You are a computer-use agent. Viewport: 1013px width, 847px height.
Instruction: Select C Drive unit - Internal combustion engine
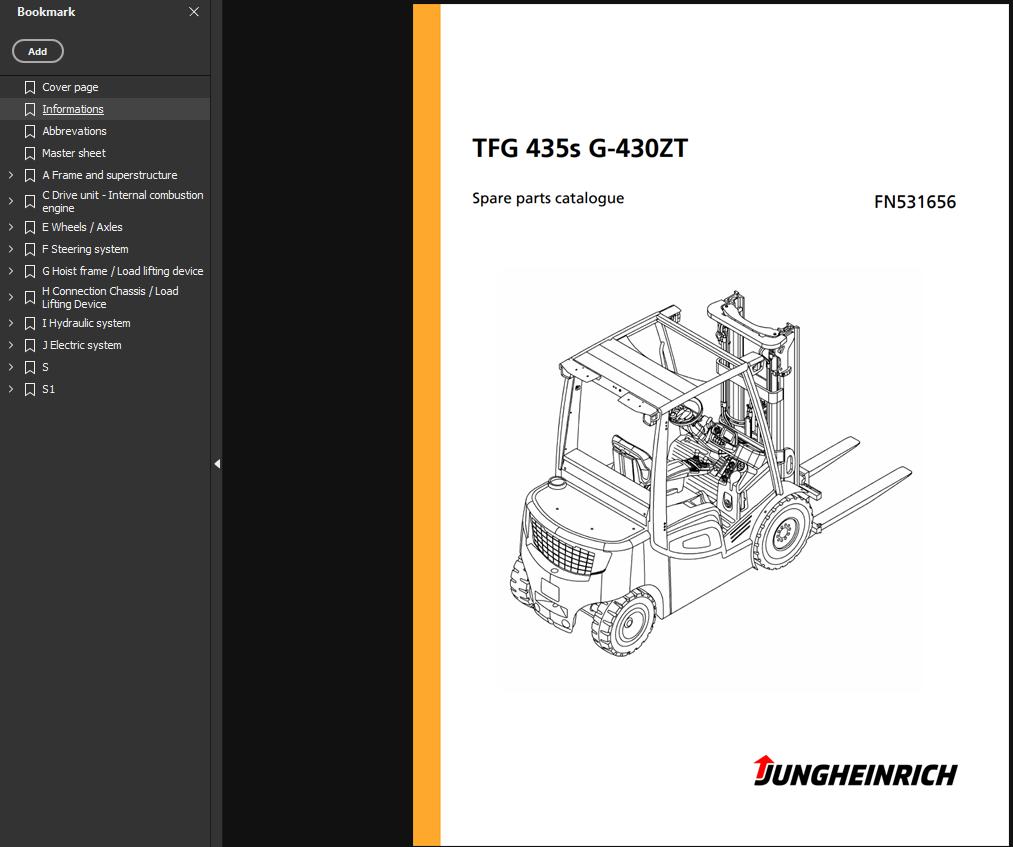[x=123, y=202]
